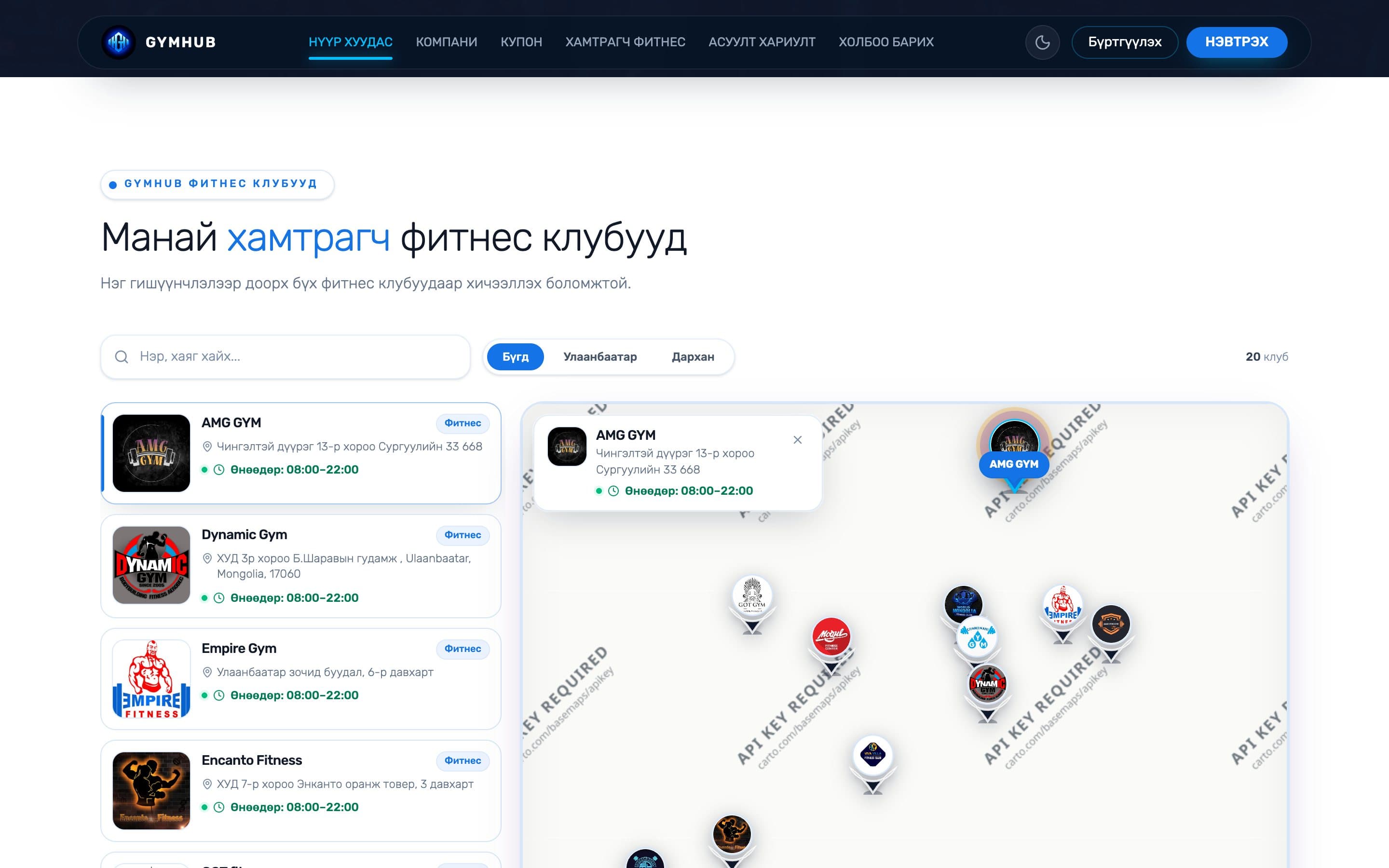Image resolution: width=1389 pixels, height=868 pixels.
Task: Click the НЭВТРЭХ login button
Action: [x=1236, y=42]
